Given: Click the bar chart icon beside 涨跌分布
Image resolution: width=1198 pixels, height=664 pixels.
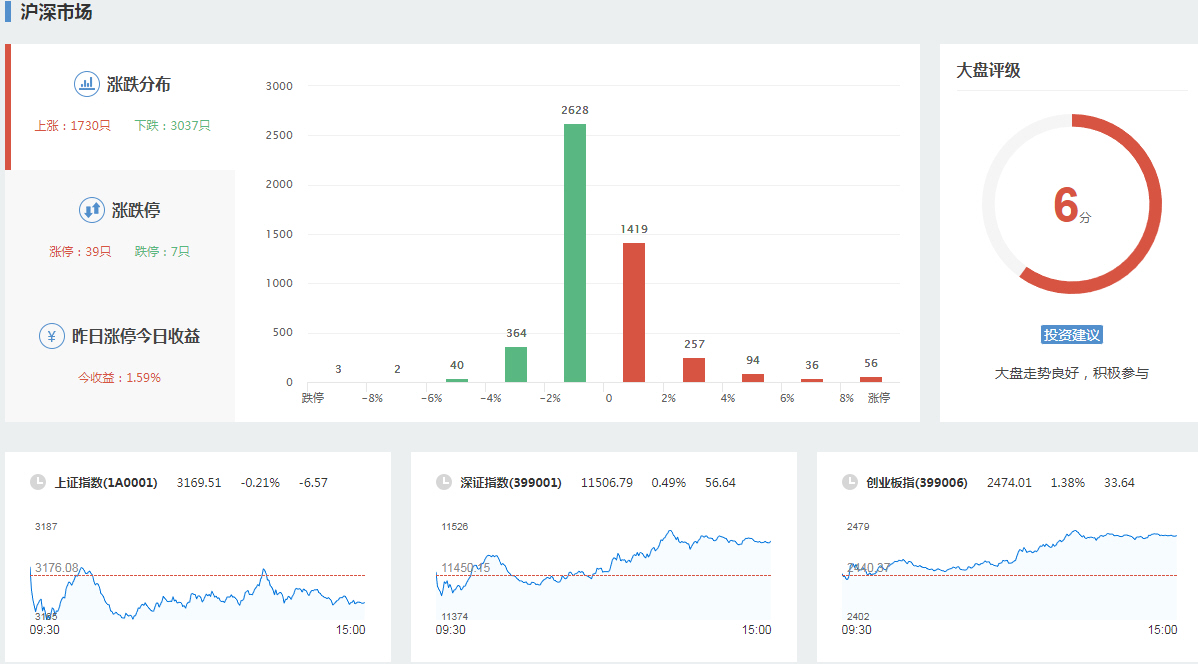Looking at the screenshot, I should (87, 84).
